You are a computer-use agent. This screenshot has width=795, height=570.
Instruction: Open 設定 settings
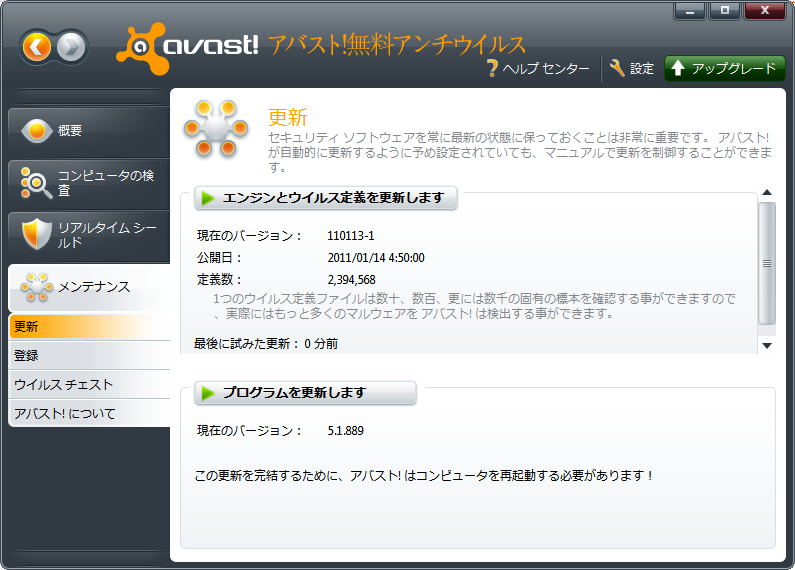point(632,68)
